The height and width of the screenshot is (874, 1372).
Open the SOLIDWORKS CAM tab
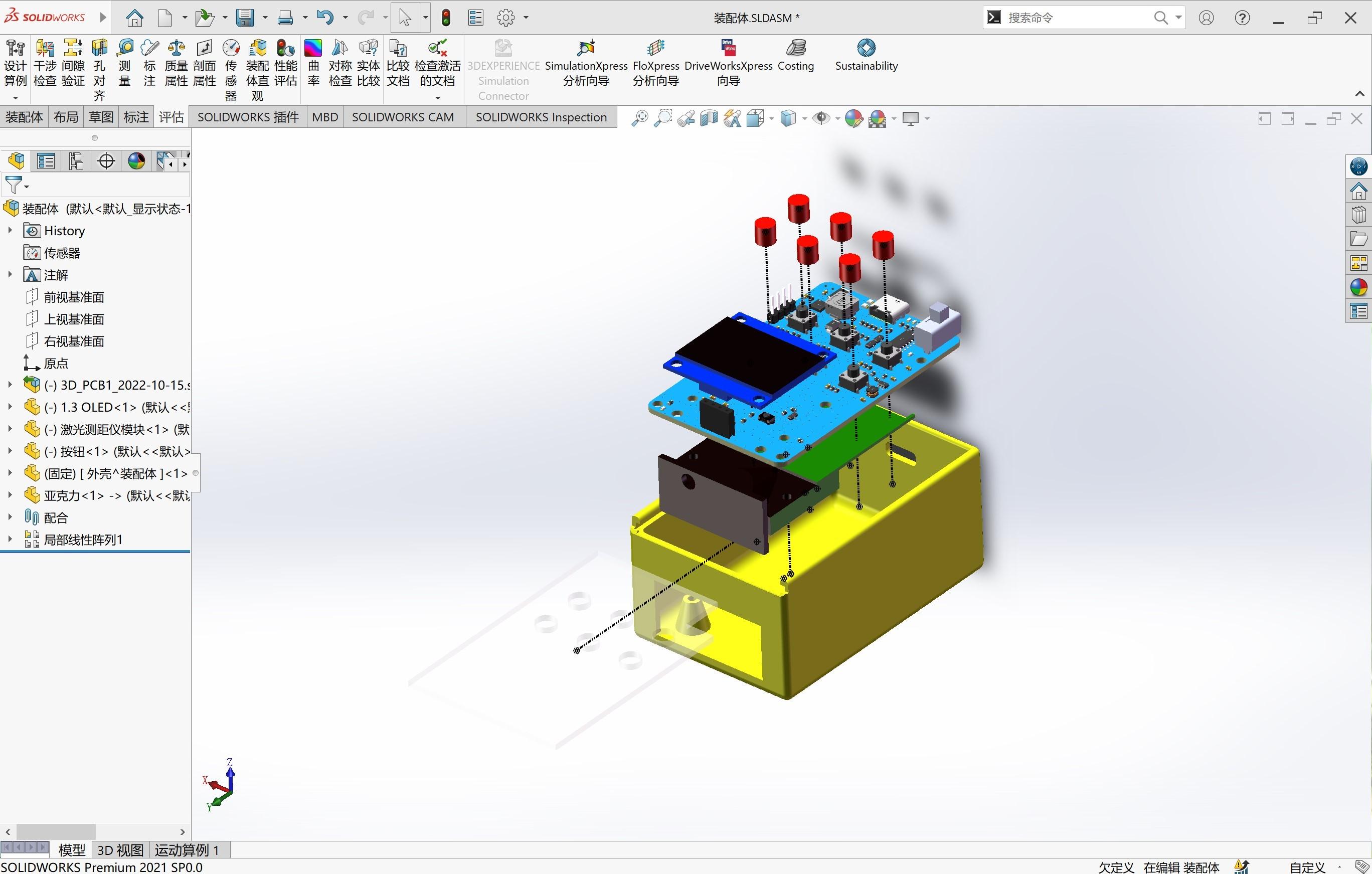coord(402,117)
